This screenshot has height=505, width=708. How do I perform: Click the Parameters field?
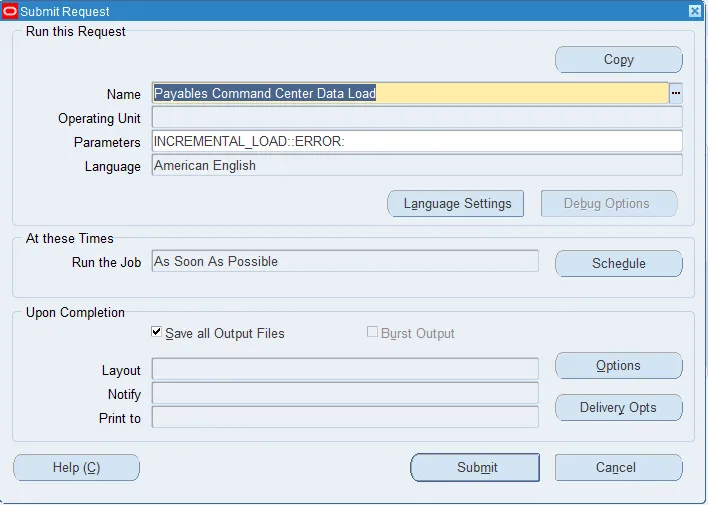[x=417, y=141]
